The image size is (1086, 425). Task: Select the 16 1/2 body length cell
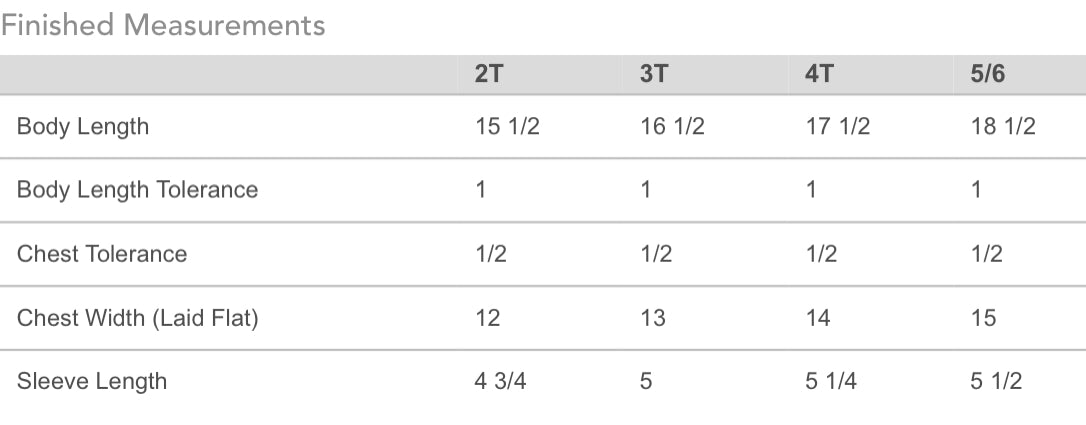click(x=673, y=127)
